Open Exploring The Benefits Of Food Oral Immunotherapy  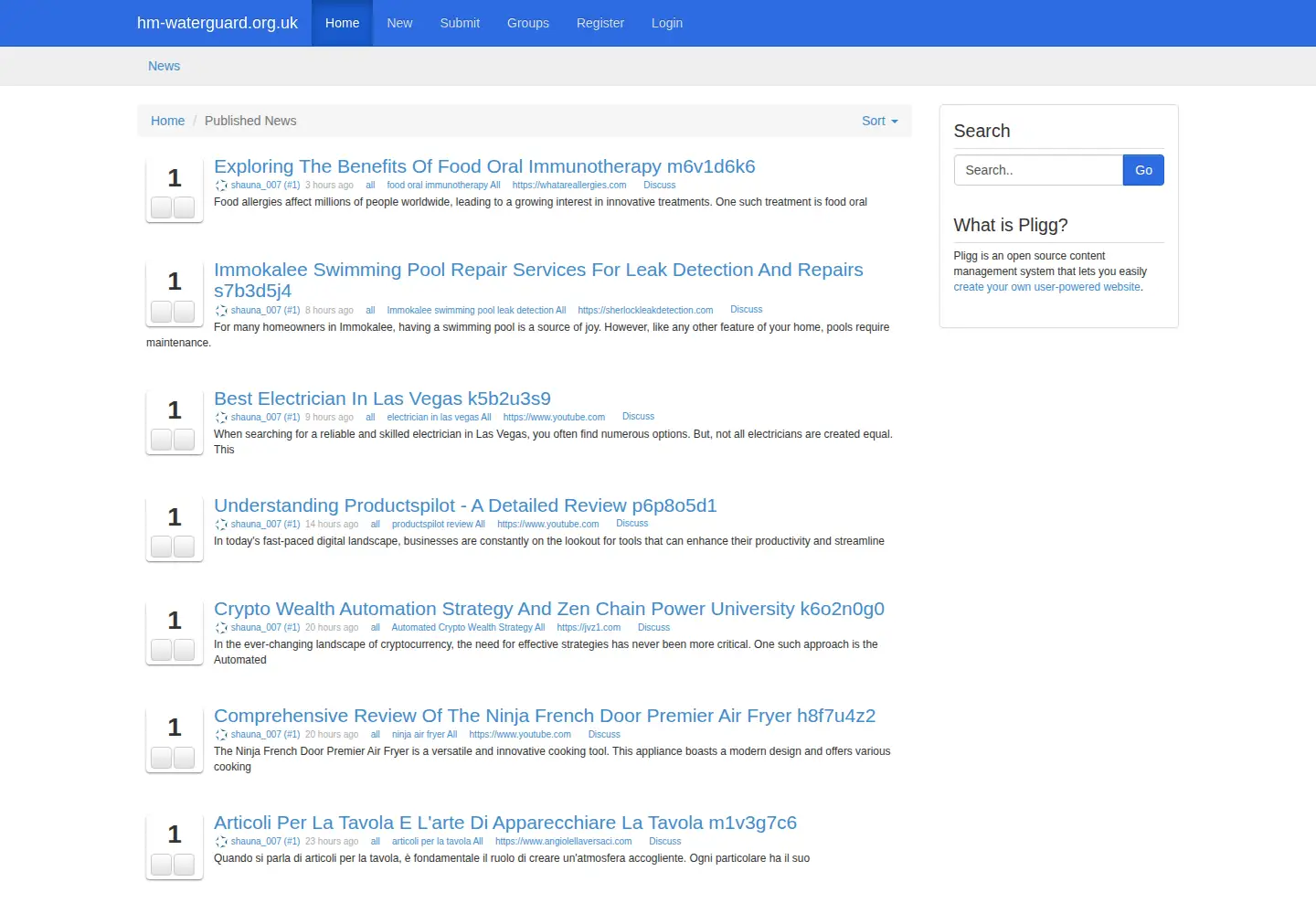[484, 166]
